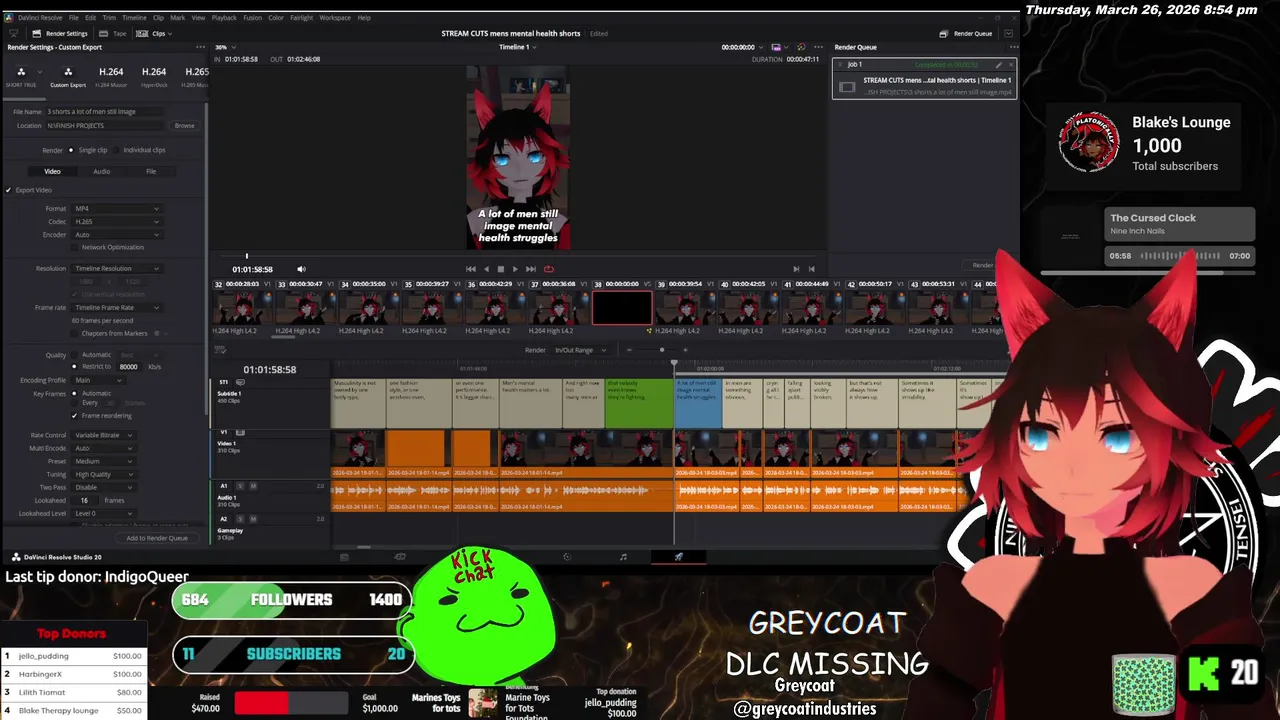
Task: Open the Deliver page rocket icon
Action: (678, 557)
